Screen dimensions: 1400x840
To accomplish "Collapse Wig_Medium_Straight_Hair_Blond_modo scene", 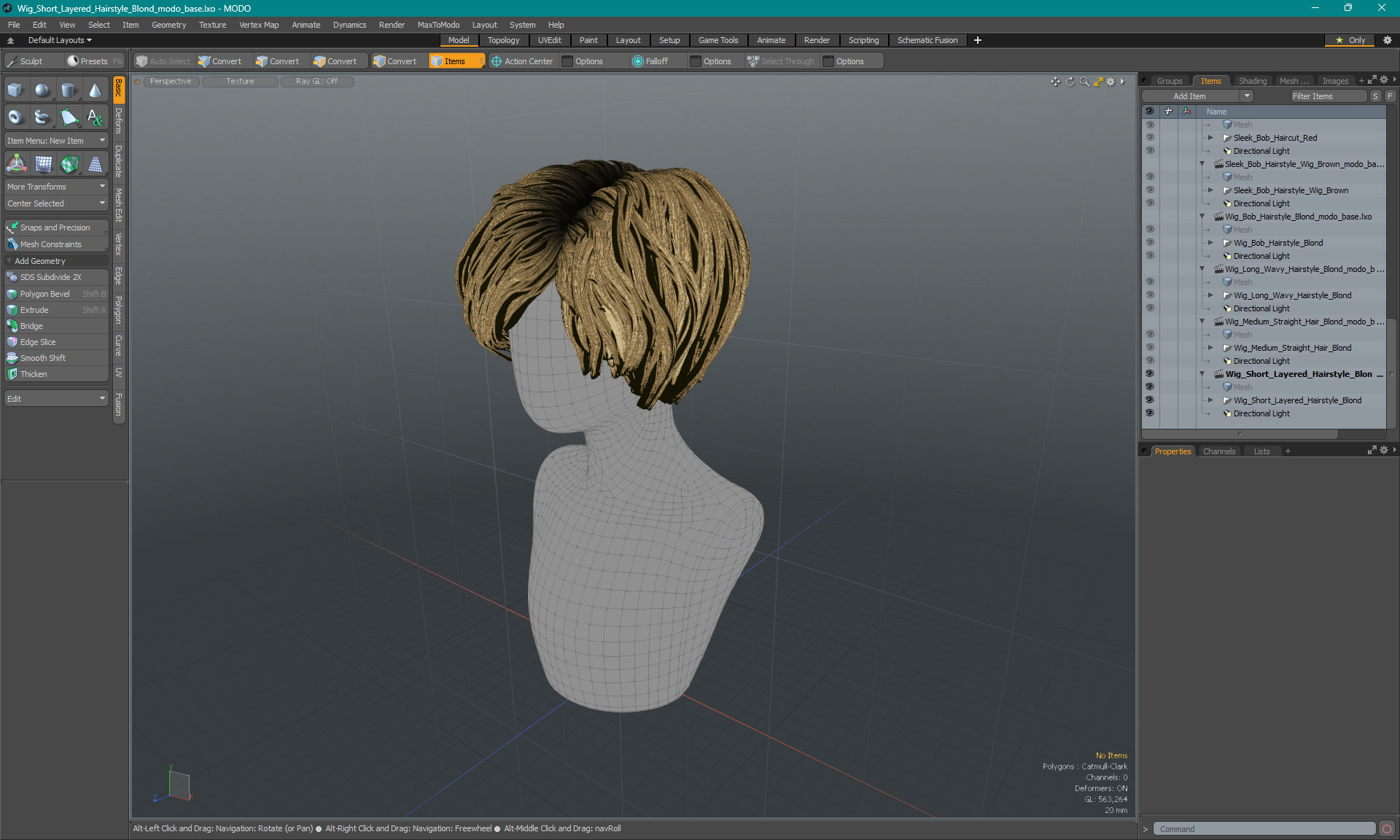I will 1202,322.
